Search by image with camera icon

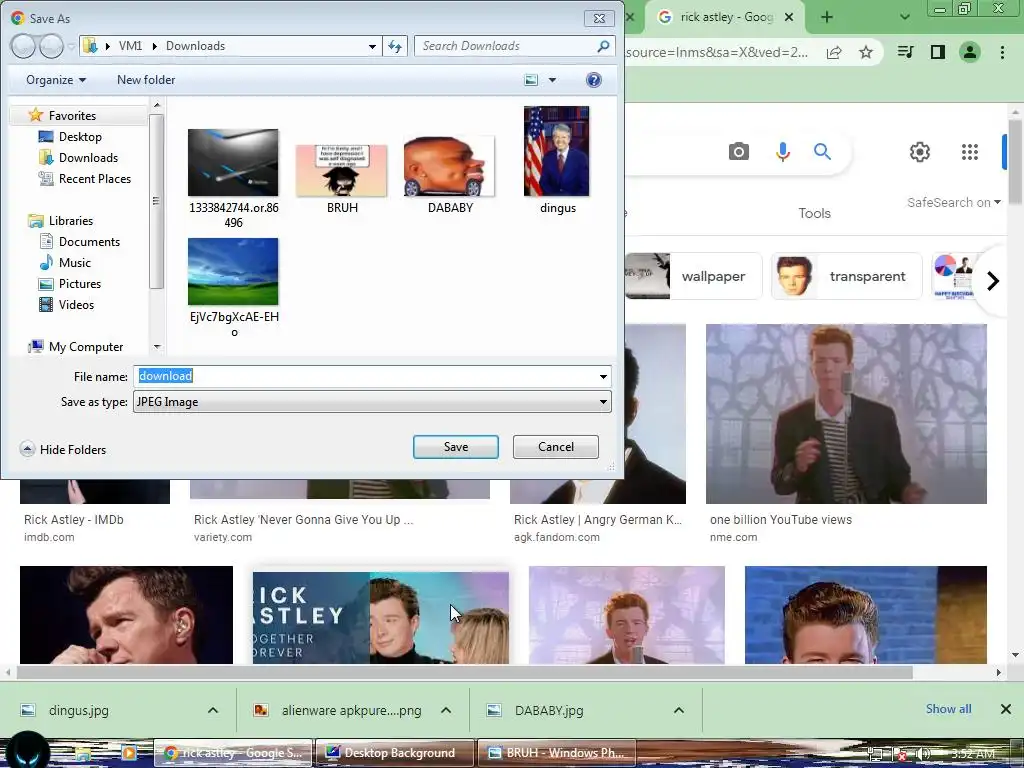coord(739,152)
